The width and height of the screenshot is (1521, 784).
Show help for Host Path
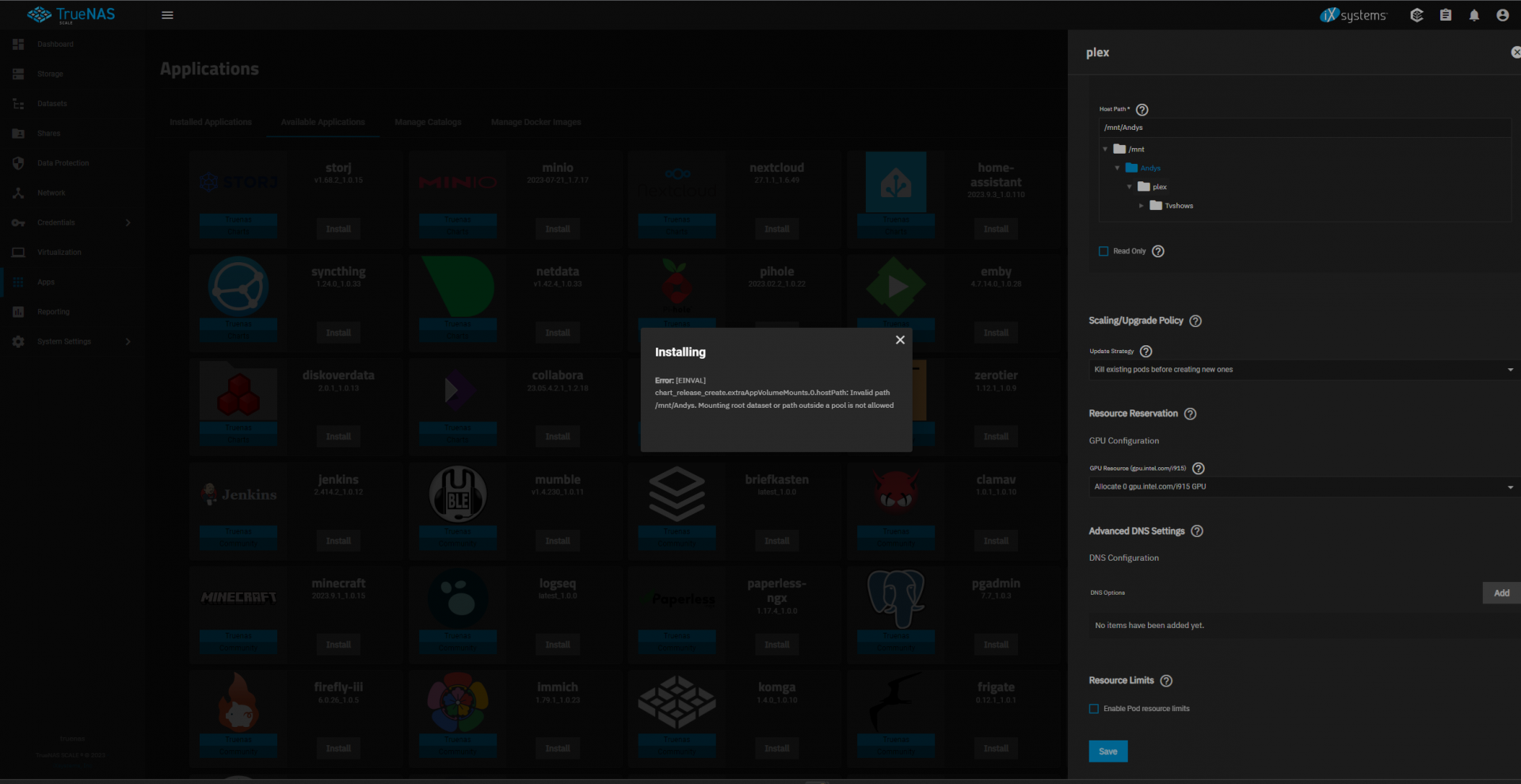tap(1142, 110)
